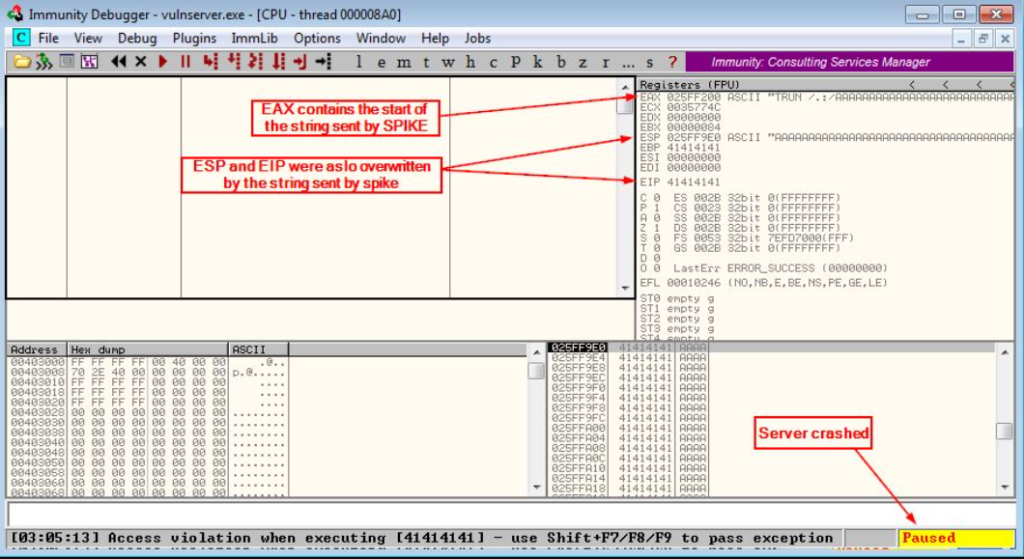Click the down arrow of stack pane scrollbar

coord(1005,487)
